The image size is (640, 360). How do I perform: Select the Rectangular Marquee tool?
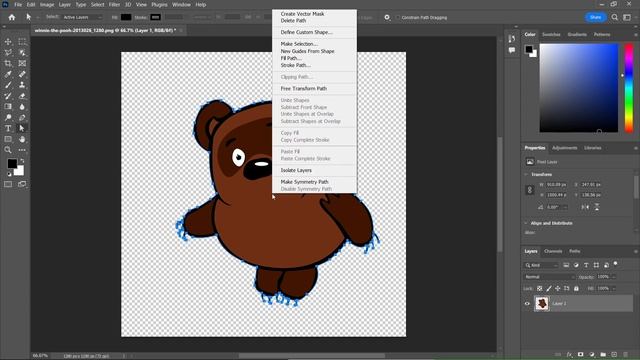pyautogui.click(x=22, y=42)
